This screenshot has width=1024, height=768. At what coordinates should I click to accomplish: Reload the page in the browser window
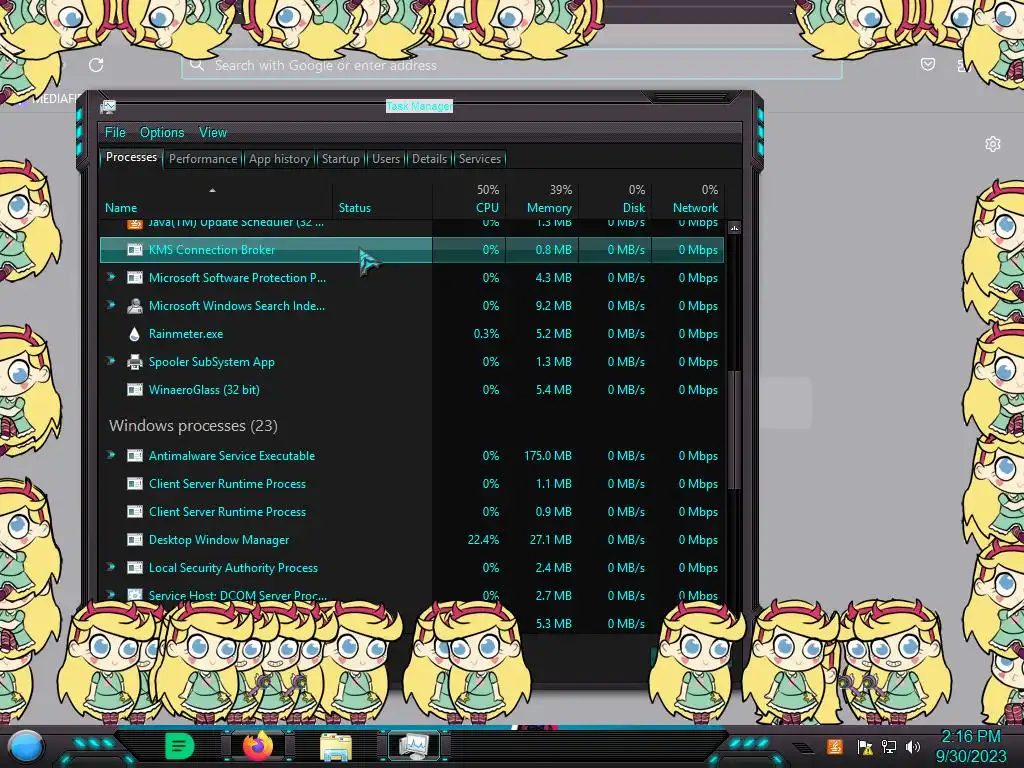tap(96, 65)
